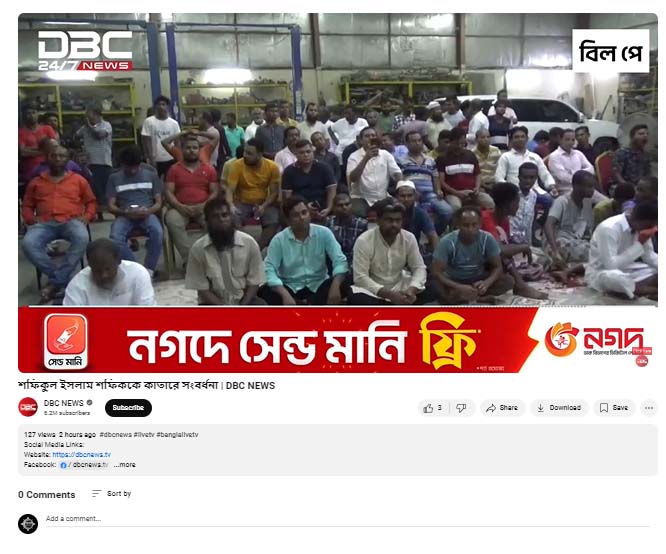Open the DBC NEWS channel name link
This screenshot has height=554, width=666.
coord(64,403)
